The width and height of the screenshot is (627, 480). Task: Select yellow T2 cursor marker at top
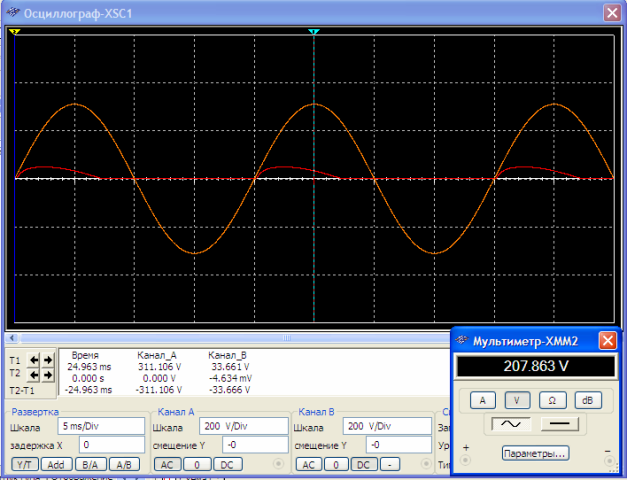point(15,31)
